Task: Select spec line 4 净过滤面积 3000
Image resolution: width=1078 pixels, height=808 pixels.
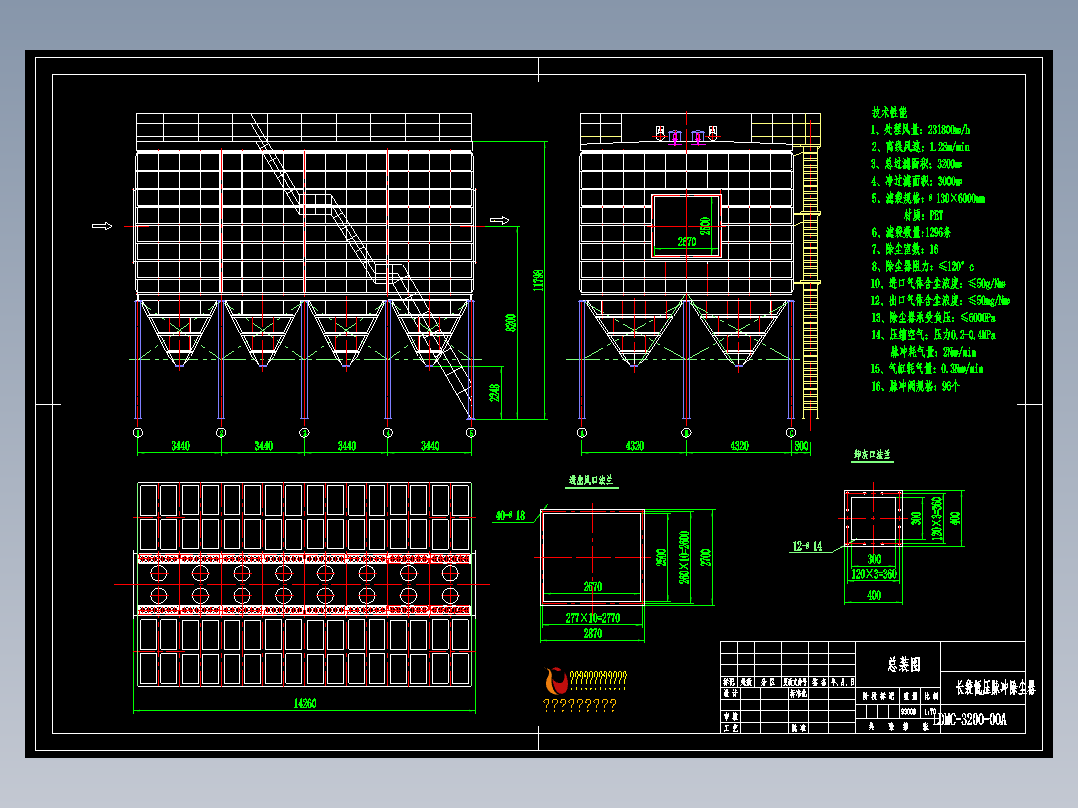Action: click(916, 181)
